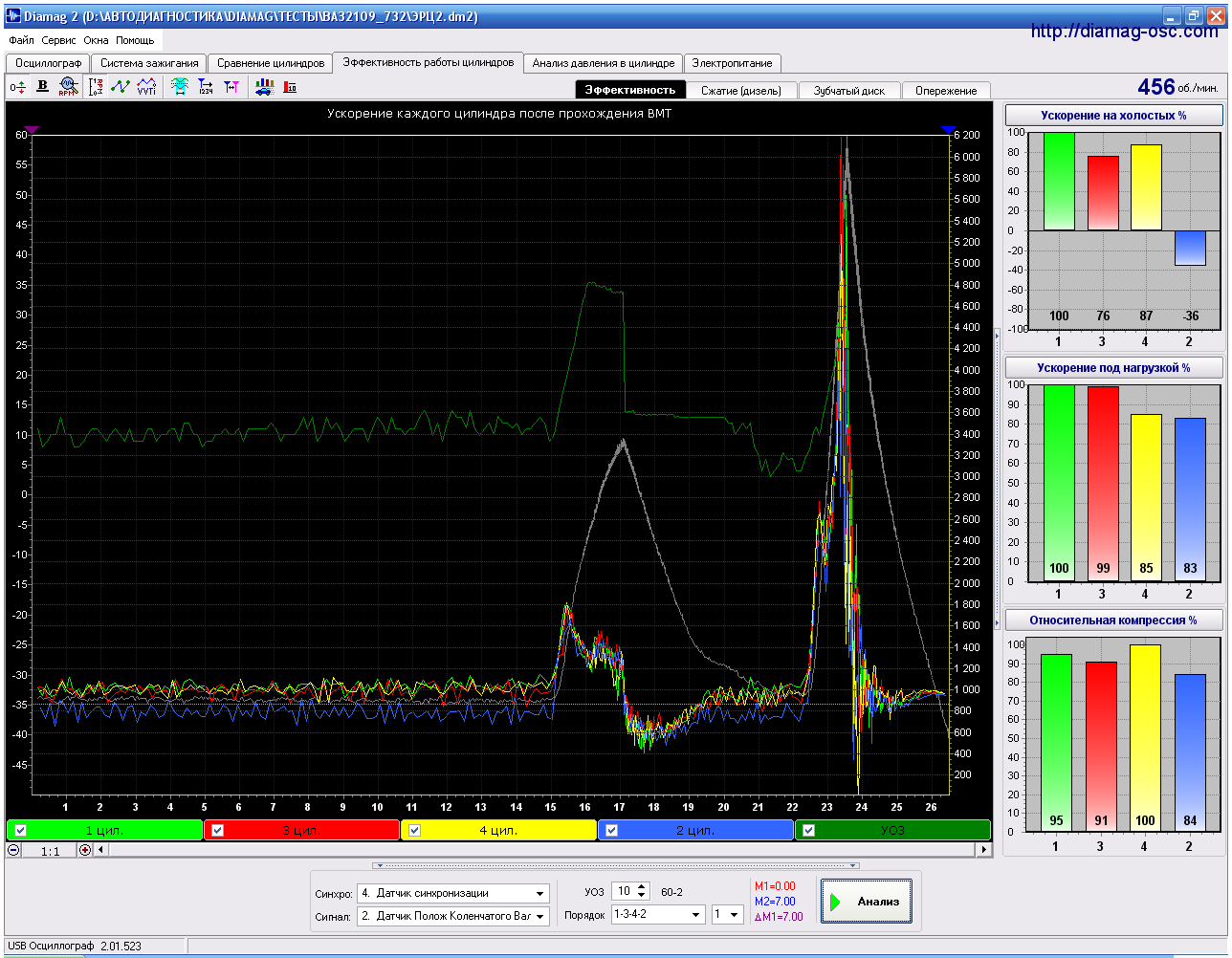Select Эффективность работы цилиндров tab
1232x958 pixels.
pyautogui.click(x=429, y=62)
